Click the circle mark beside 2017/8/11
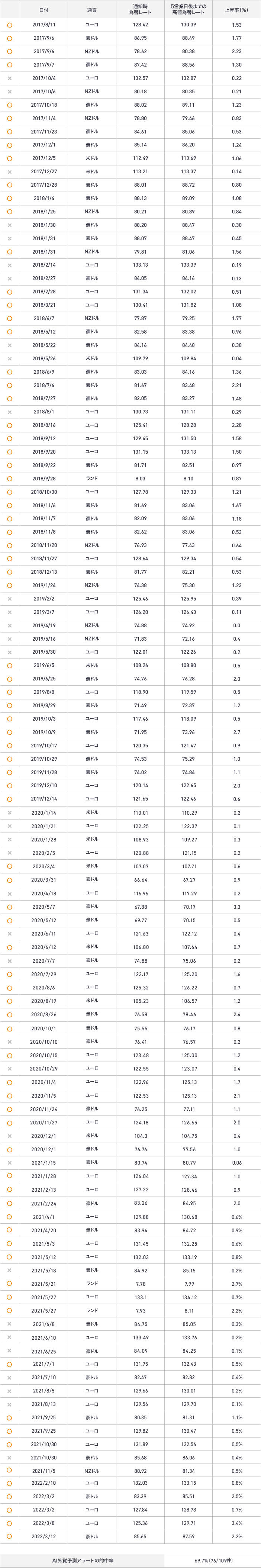The image size is (261, 1568). [x=10, y=25]
